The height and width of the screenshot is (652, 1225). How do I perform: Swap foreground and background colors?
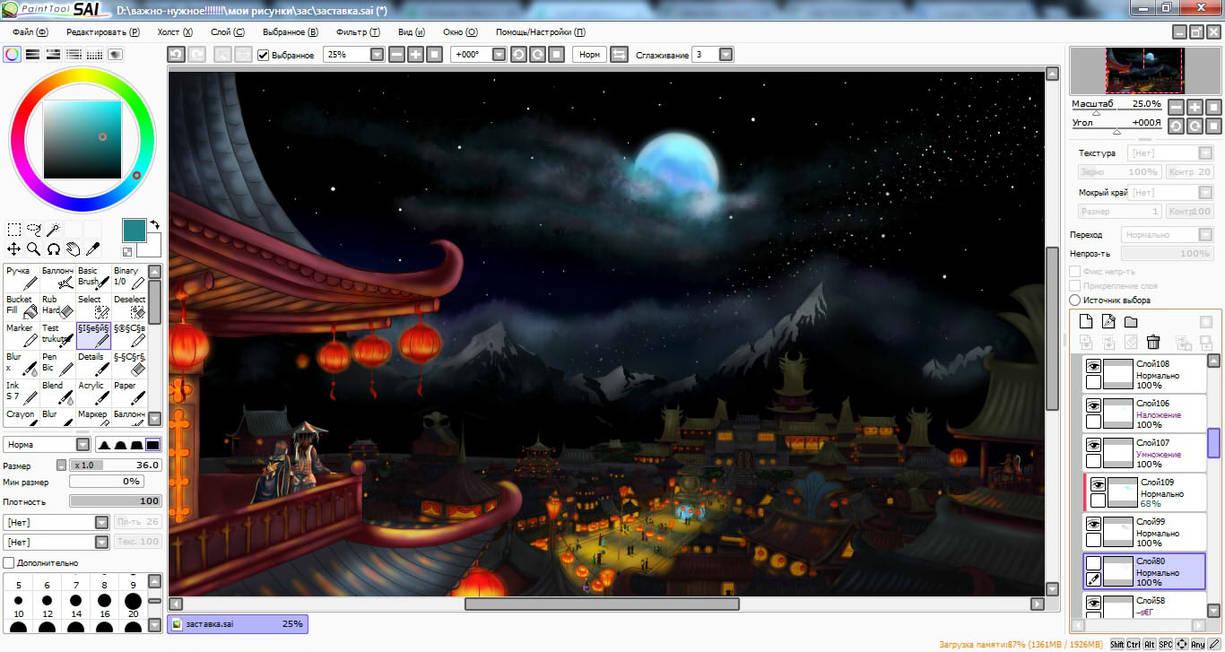pyautogui.click(x=154, y=225)
